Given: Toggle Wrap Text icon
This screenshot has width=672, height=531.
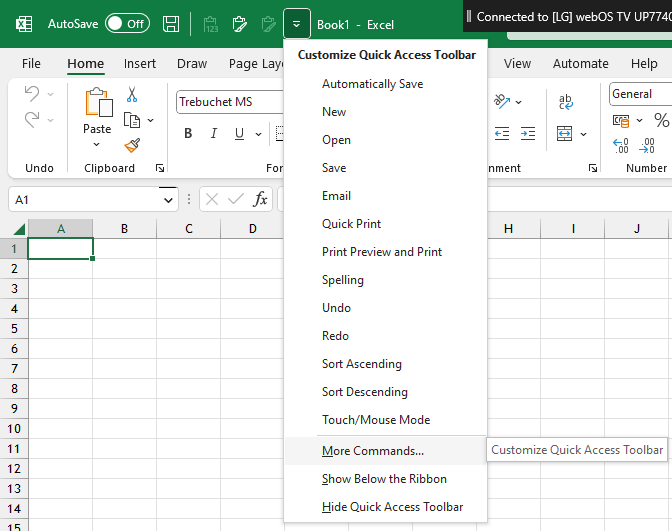Looking at the screenshot, I should (x=565, y=102).
